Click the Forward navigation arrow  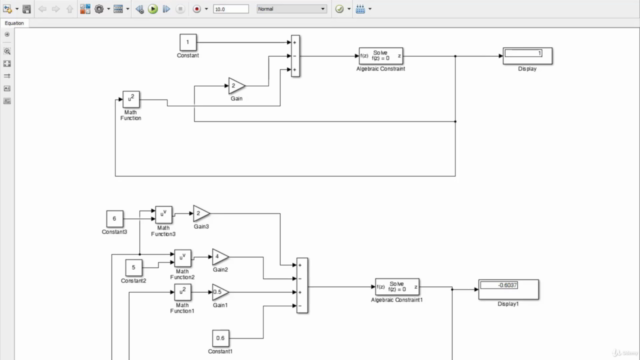click(56, 9)
